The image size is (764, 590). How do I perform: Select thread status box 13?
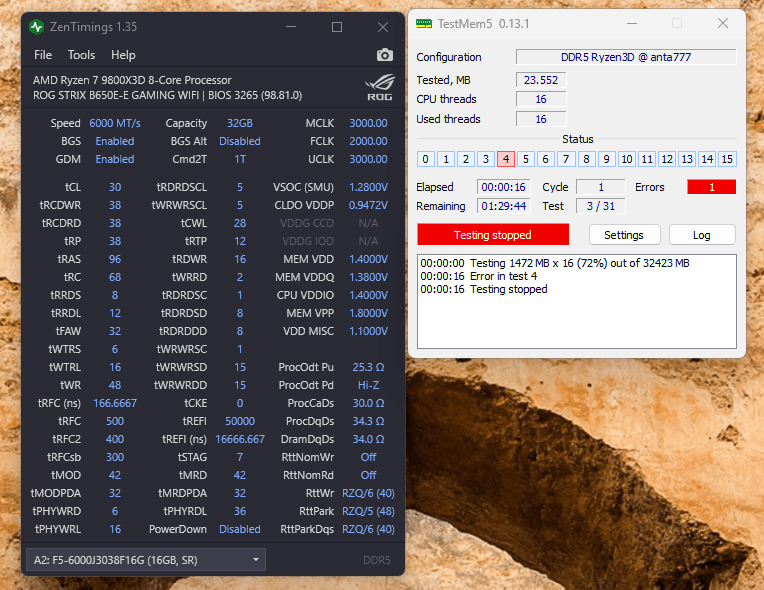coord(687,159)
